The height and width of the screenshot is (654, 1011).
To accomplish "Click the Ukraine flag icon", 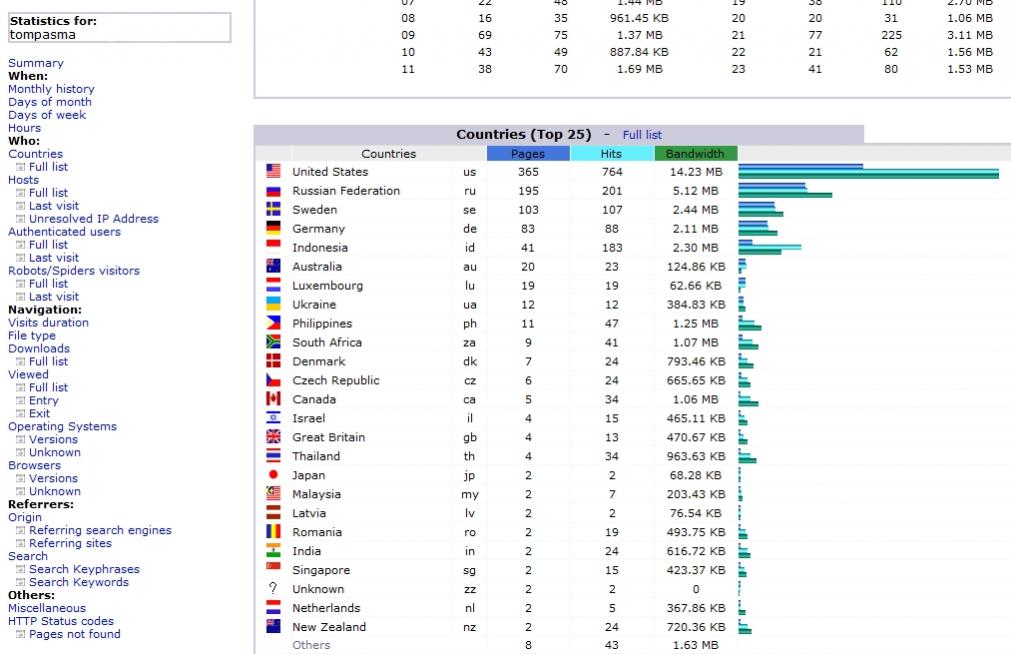I will [x=273, y=304].
